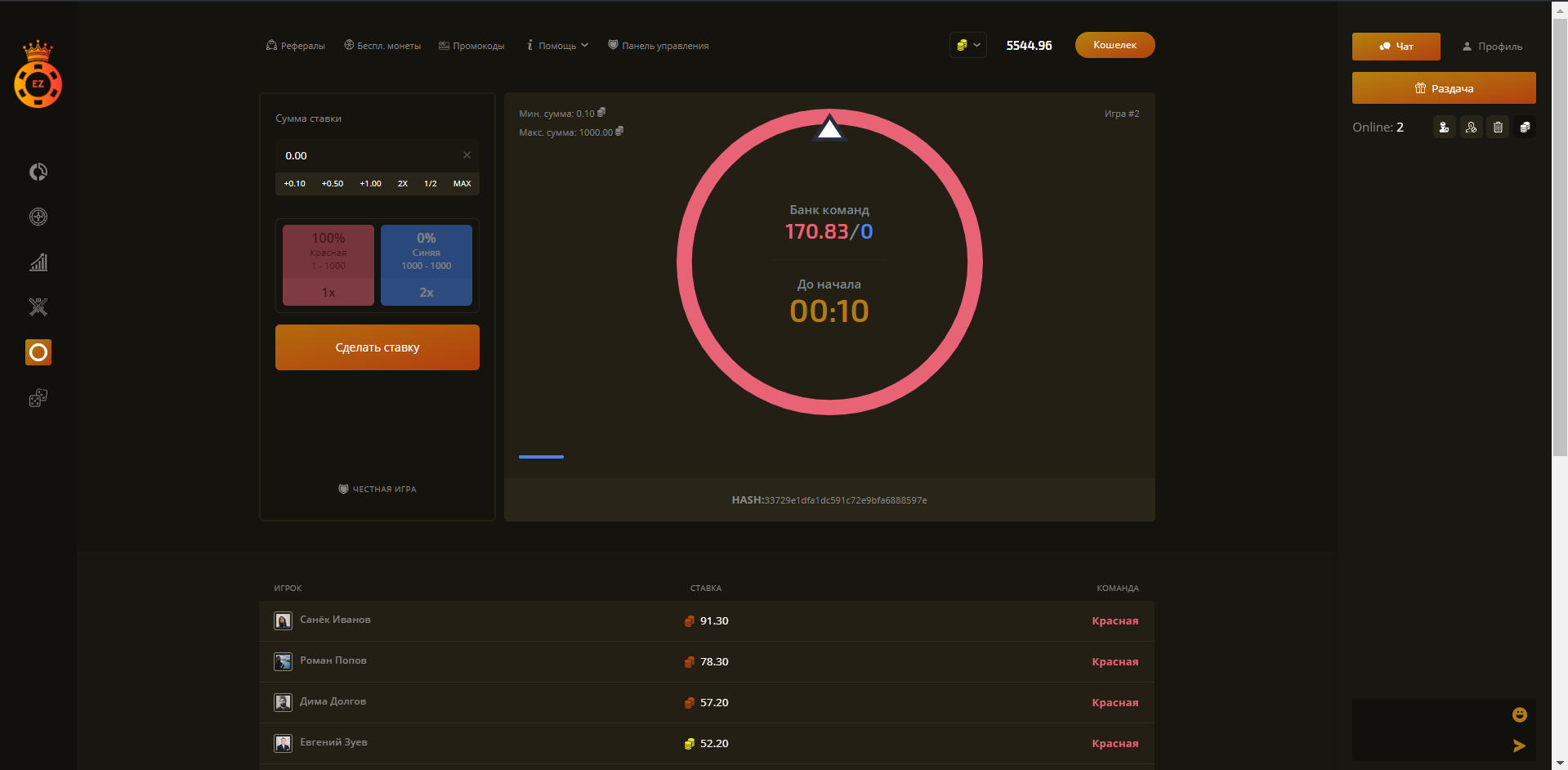Open the crossed swords battle game
1568x770 pixels.
coord(38,307)
